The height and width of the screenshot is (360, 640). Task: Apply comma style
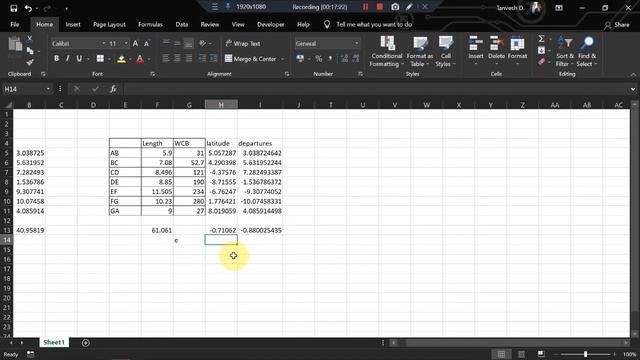click(330, 59)
